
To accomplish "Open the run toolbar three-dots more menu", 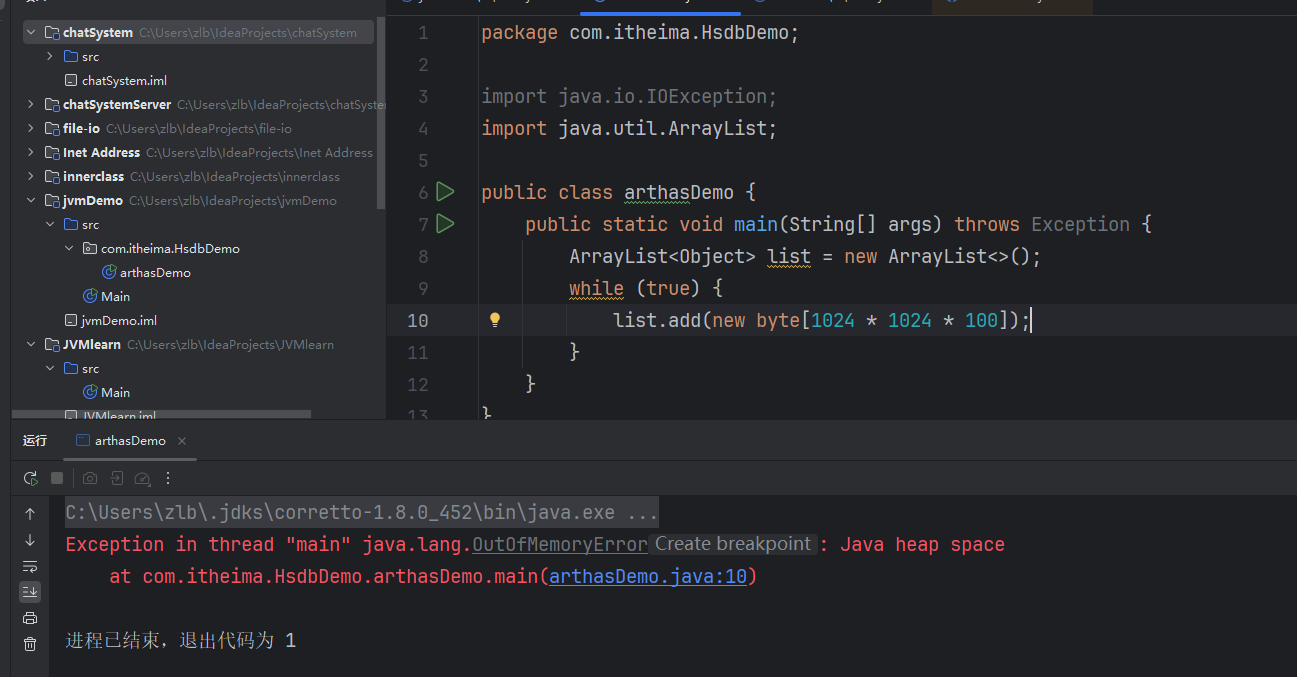I will (x=168, y=479).
